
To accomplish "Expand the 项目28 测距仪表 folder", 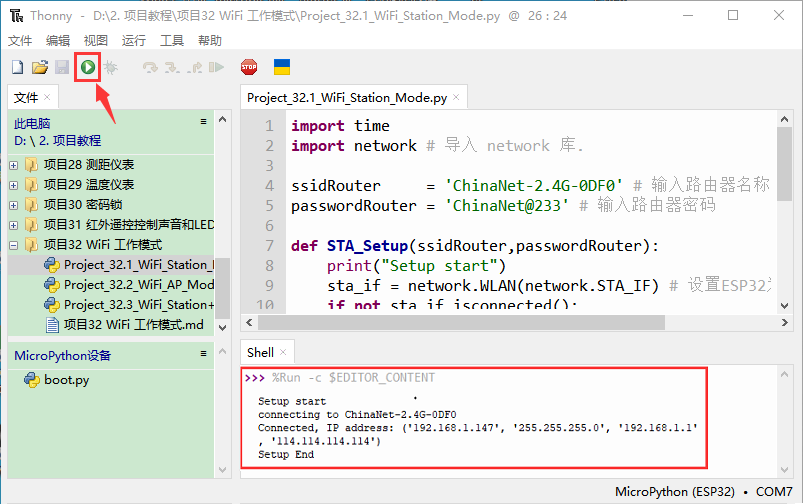I will pyautogui.click(x=14, y=164).
